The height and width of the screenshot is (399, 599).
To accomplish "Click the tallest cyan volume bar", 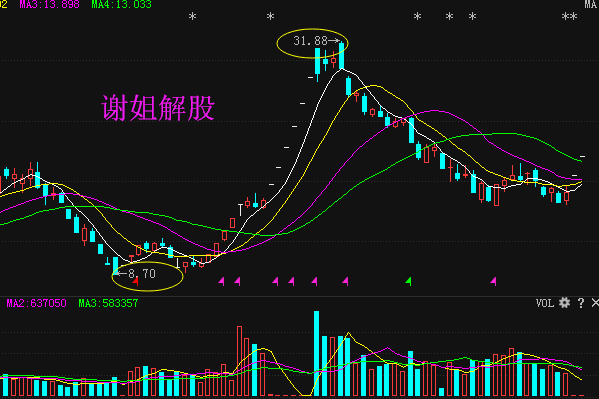I will pyautogui.click(x=316, y=353).
